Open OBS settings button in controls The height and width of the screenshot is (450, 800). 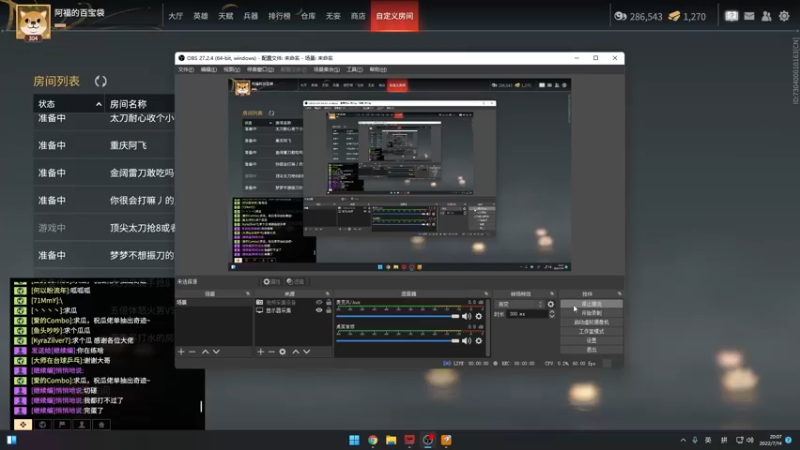(591, 340)
